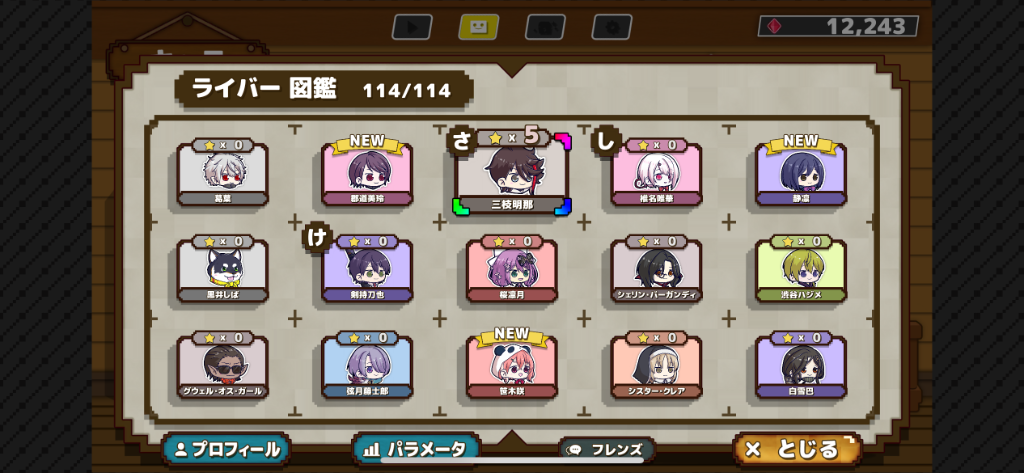This screenshot has height=473, width=1024.
Task: Close the list with とじる button
Action: (x=797, y=449)
